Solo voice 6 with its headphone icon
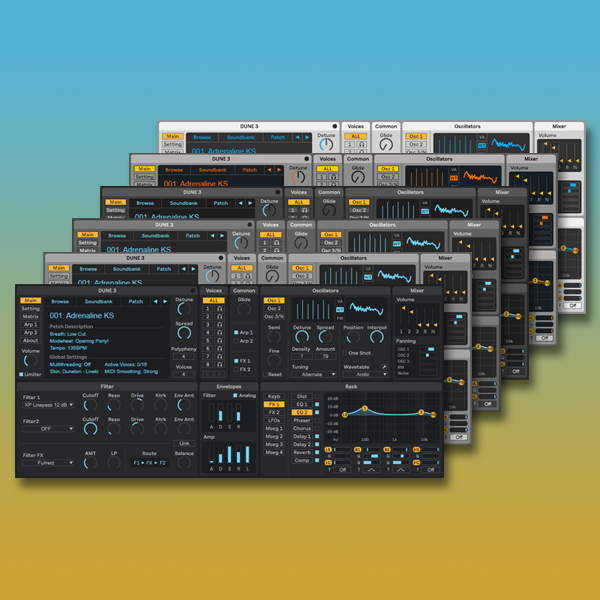This screenshot has height=600, width=600. [220, 349]
